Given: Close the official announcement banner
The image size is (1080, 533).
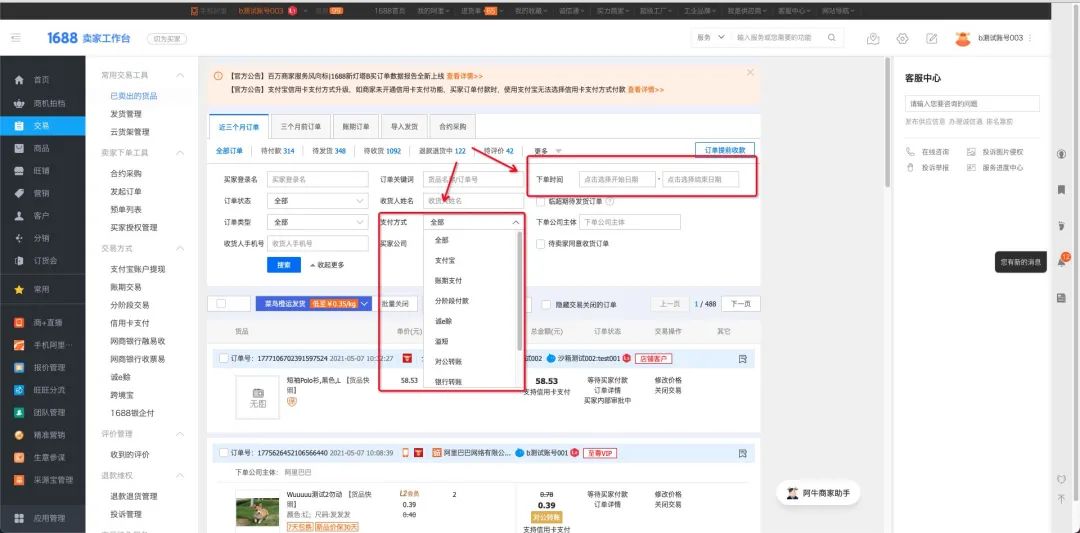Looking at the screenshot, I should point(750,72).
